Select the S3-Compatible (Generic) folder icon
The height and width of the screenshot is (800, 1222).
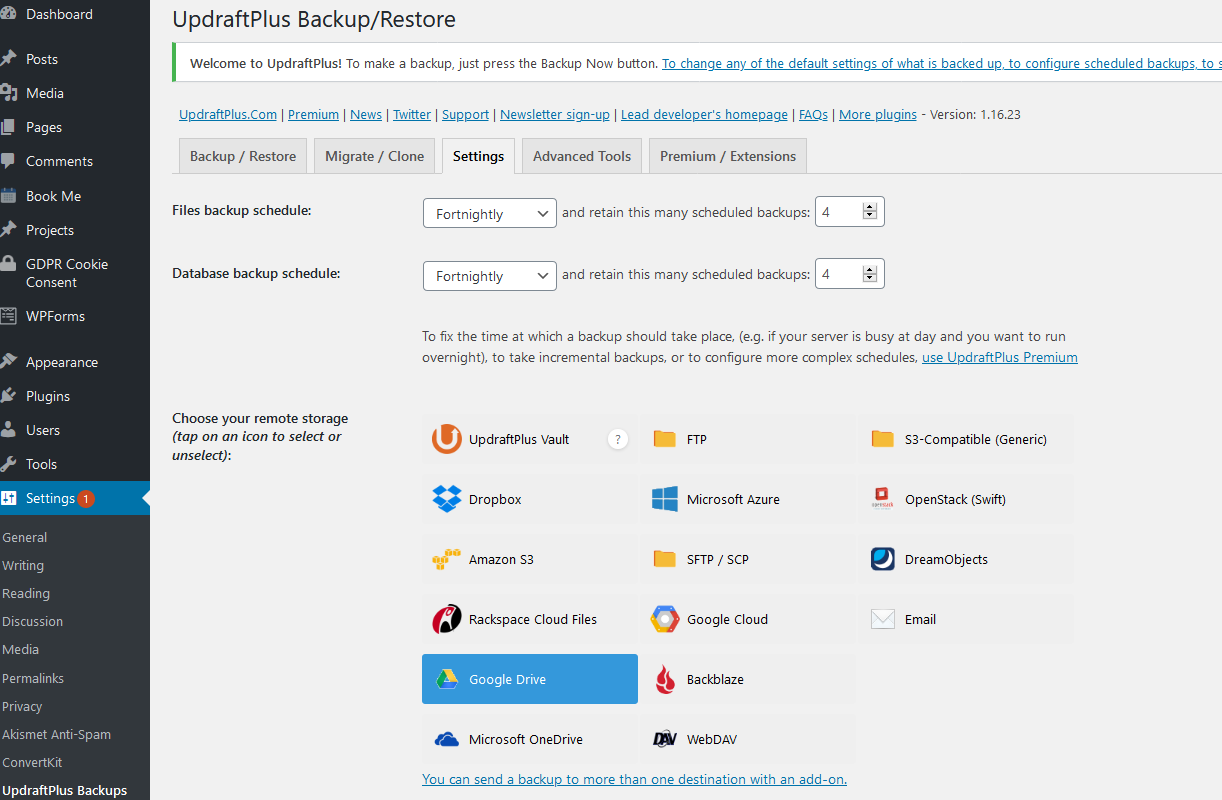click(x=882, y=439)
